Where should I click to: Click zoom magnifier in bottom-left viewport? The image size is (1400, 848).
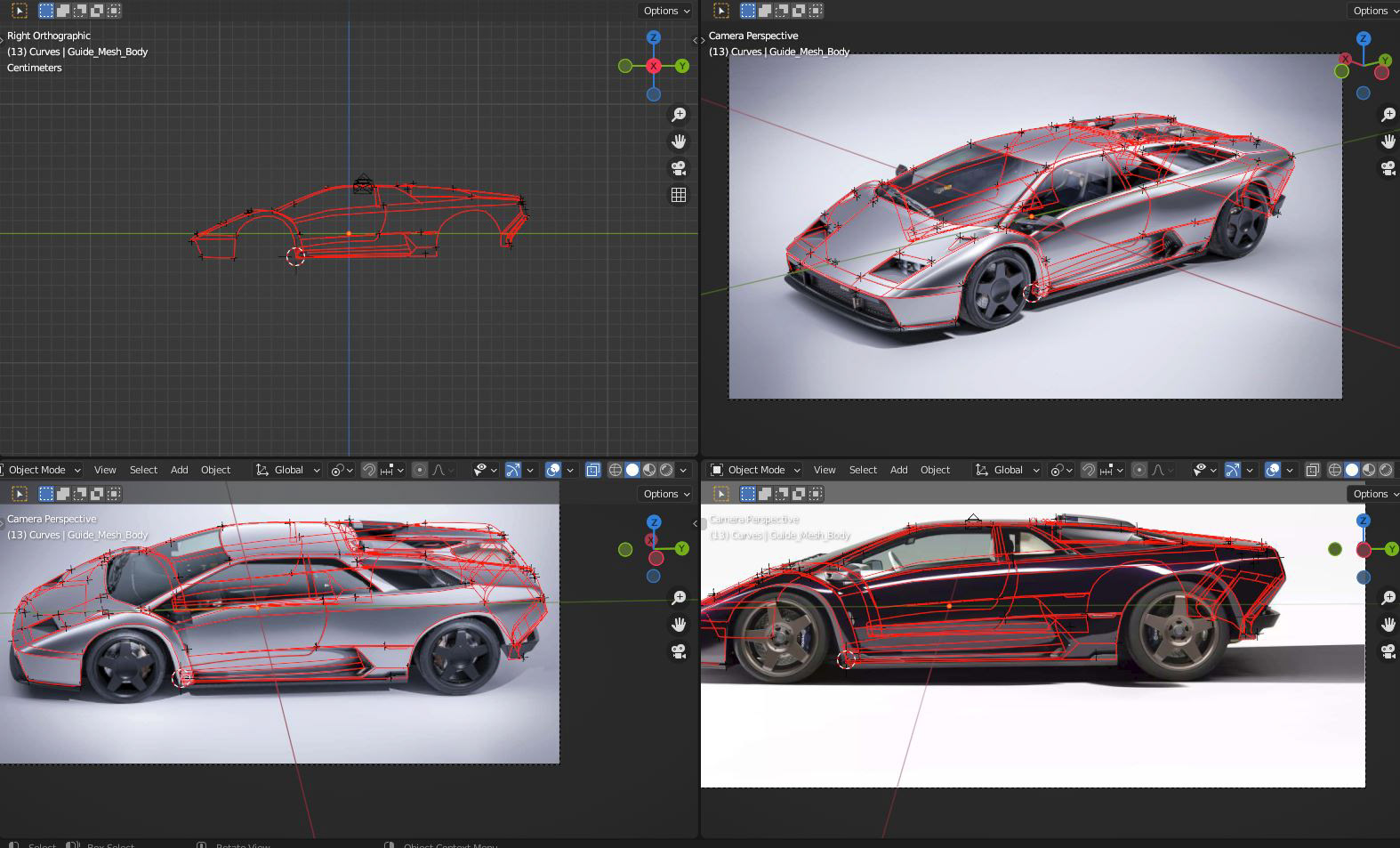(x=679, y=598)
